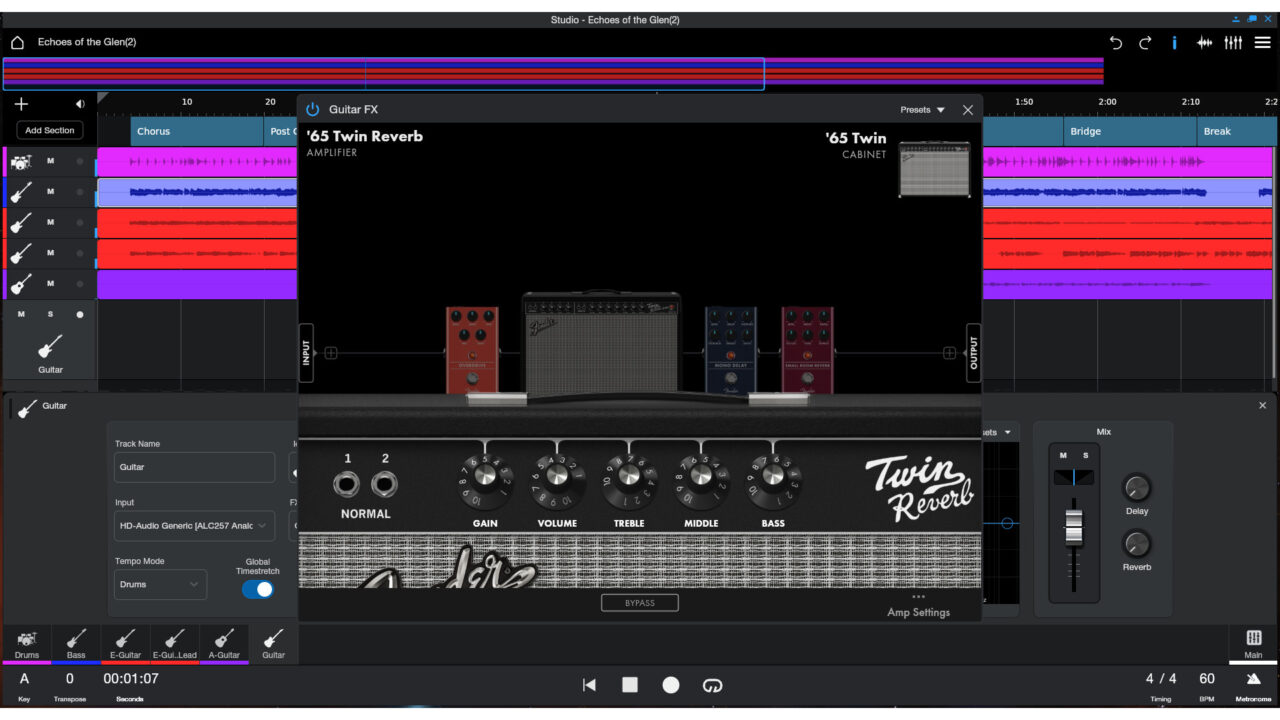
Task: Mute the Drums track
Action: [x=51, y=161]
